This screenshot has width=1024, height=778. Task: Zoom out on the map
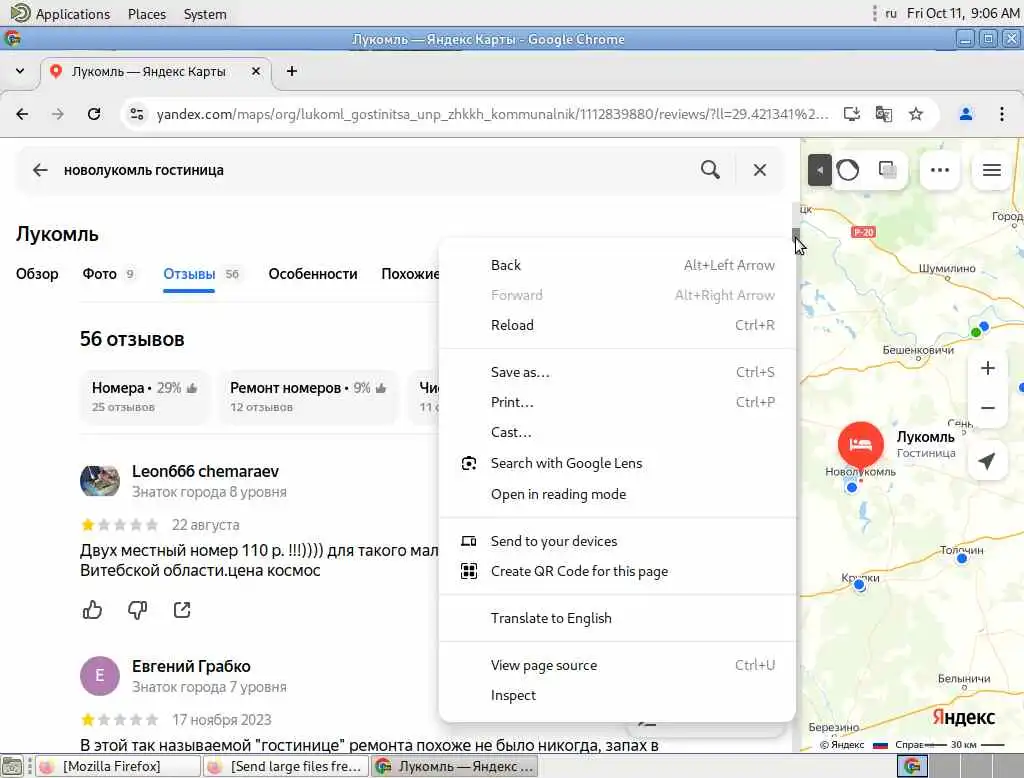(987, 408)
